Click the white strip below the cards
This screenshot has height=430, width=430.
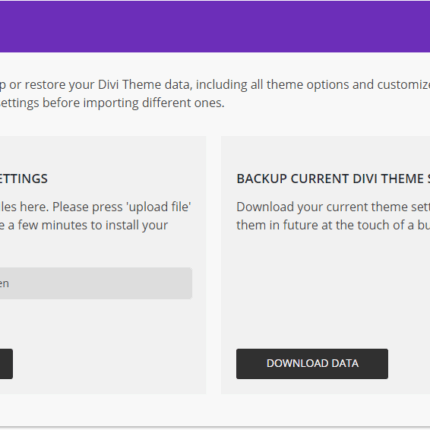click(x=215, y=410)
